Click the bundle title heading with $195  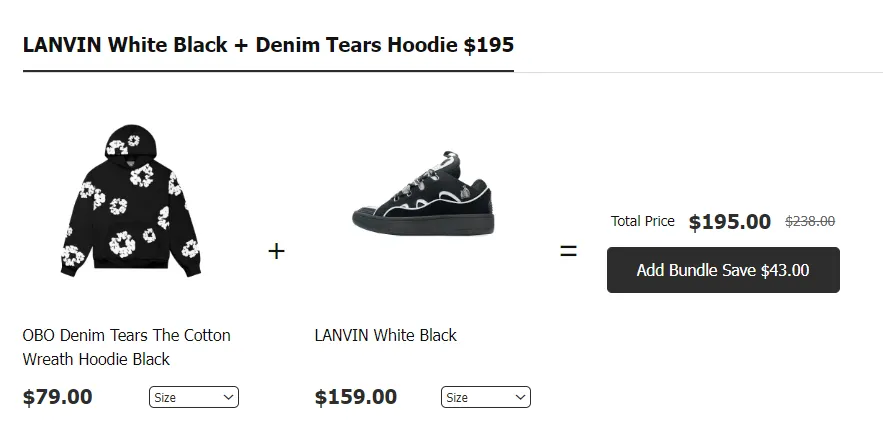coord(268,45)
